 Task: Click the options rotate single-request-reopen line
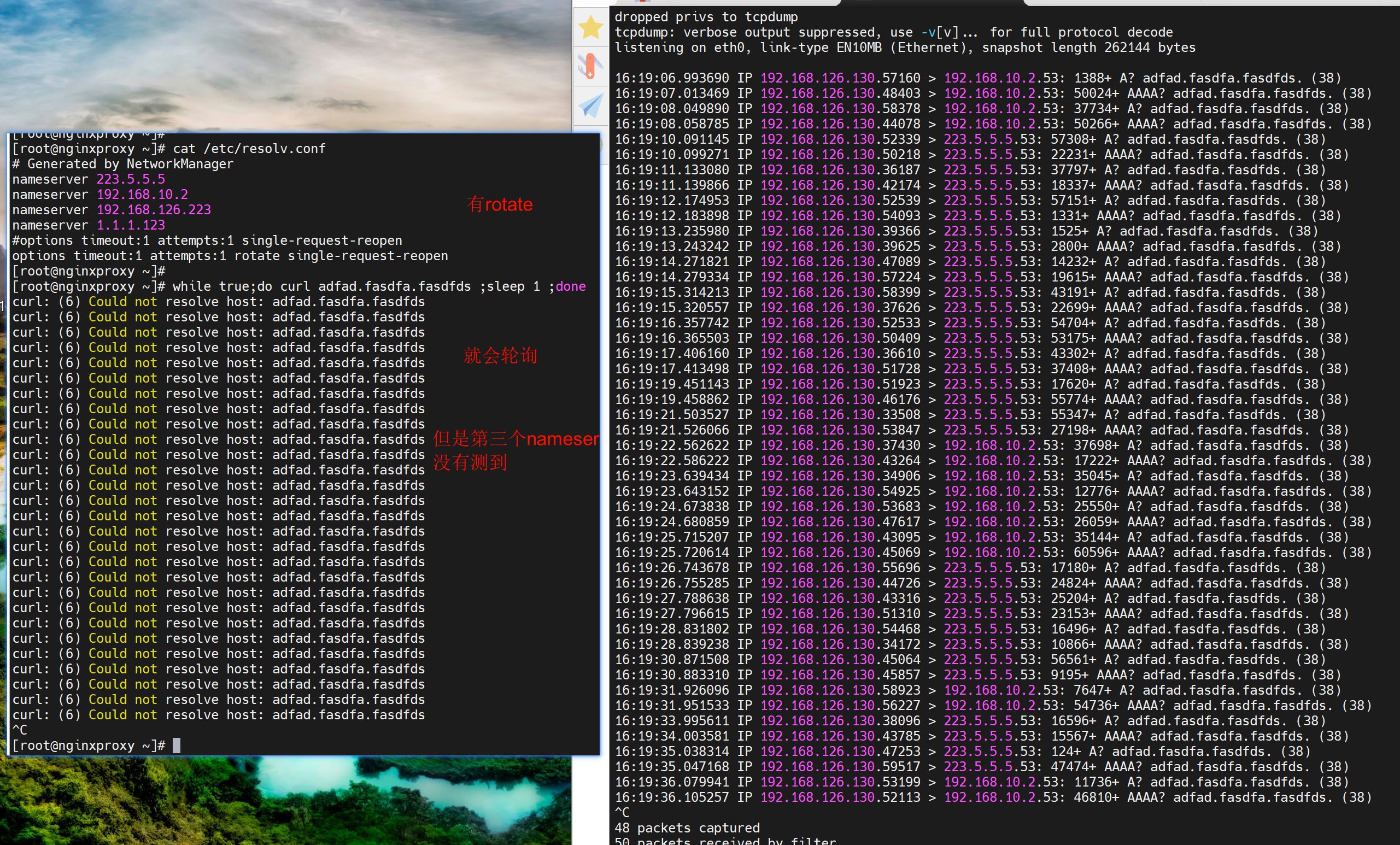(230, 256)
